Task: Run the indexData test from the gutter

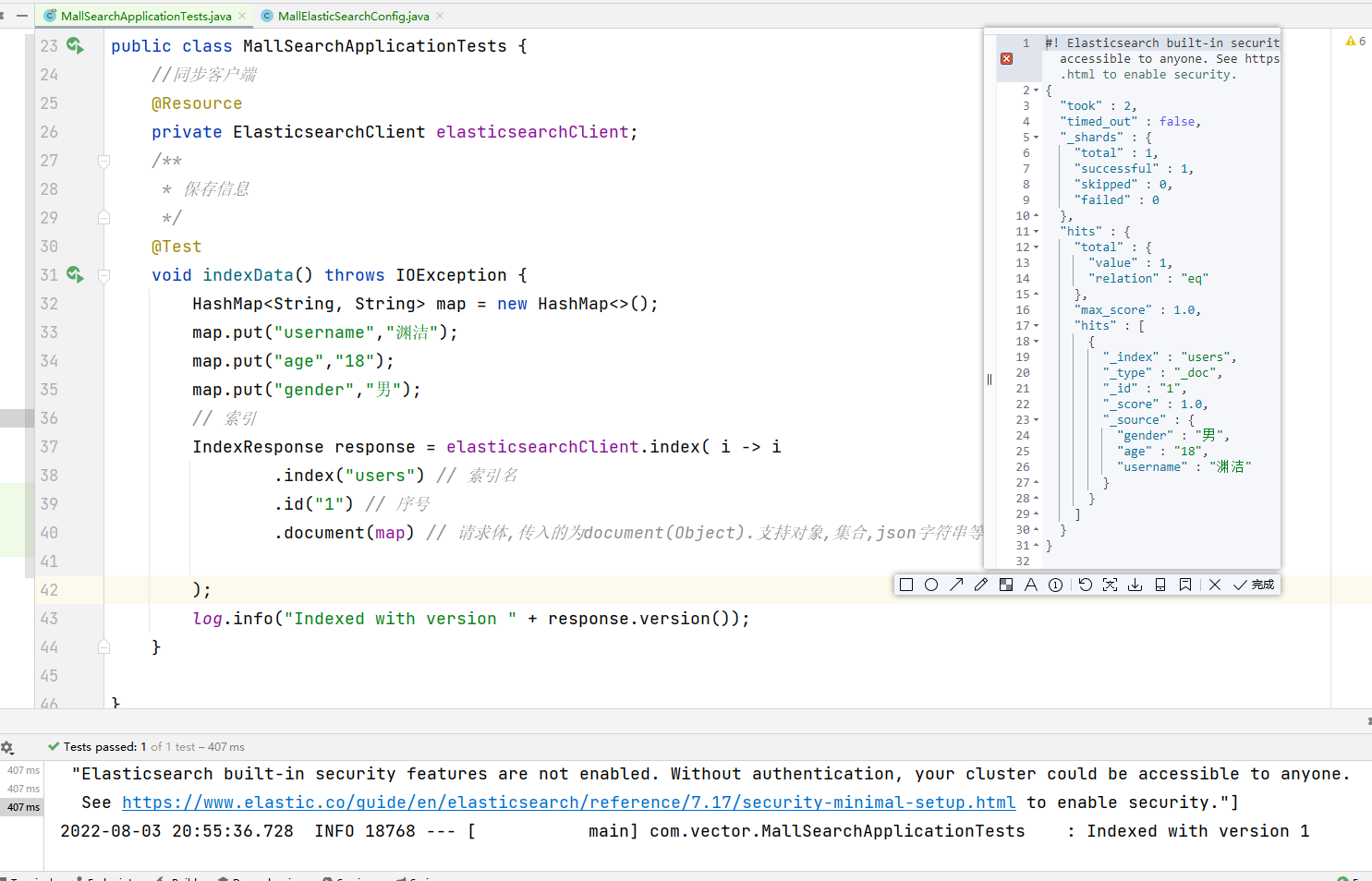Action: 75,275
